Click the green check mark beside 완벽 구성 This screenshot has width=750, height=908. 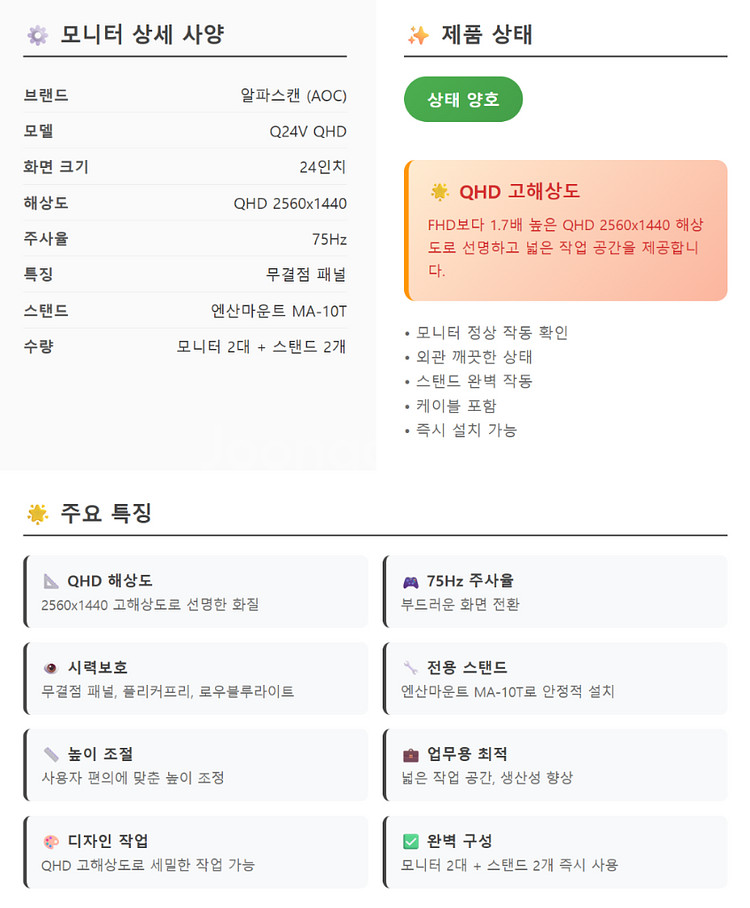click(411, 841)
